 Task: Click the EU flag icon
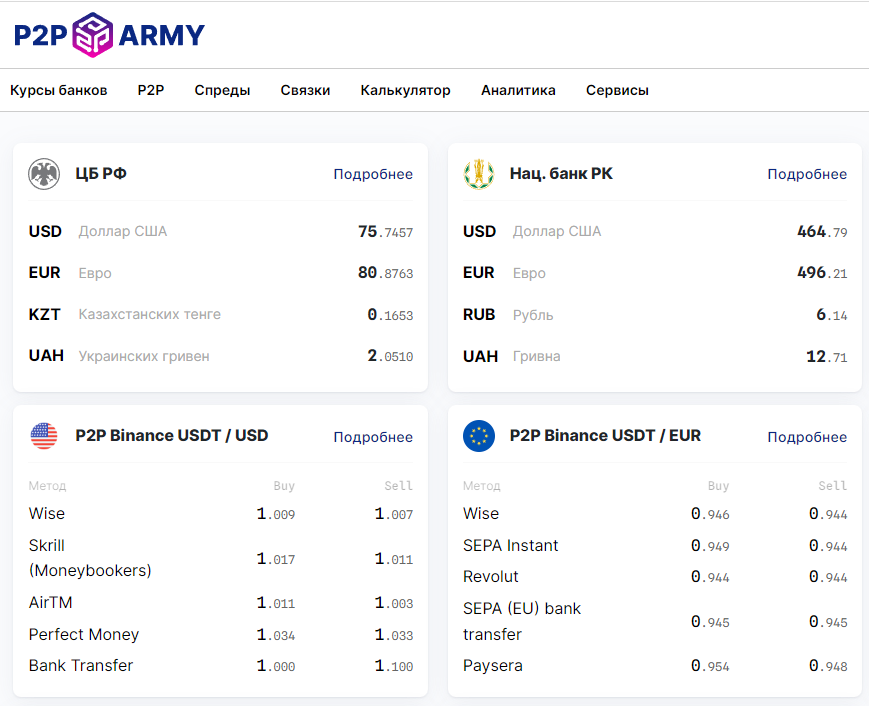pyautogui.click(x=479, y=436)
